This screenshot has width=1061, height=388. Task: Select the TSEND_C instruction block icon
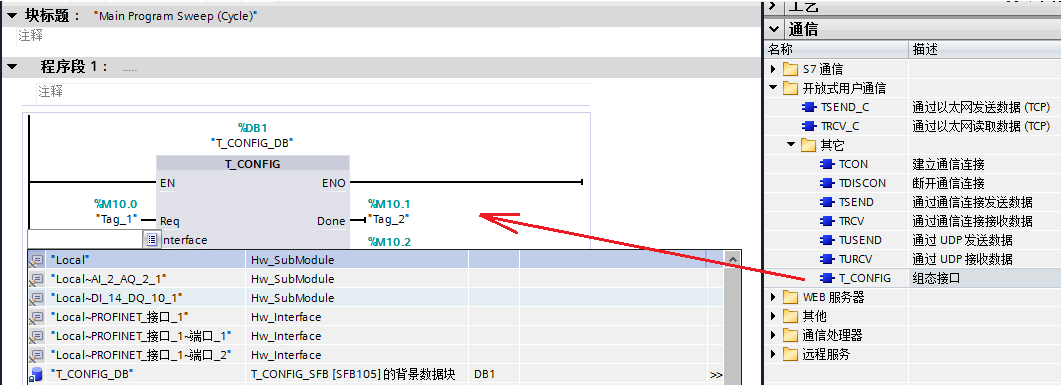pyautogui.click(x=809, y=107)
